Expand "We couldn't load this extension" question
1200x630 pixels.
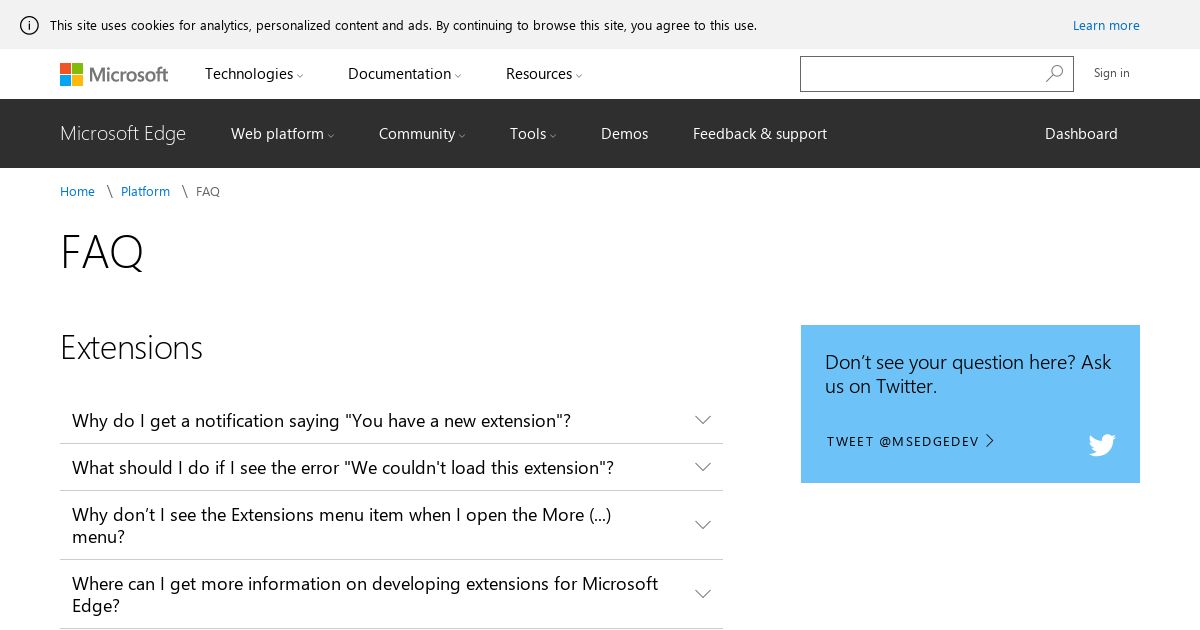391,468
